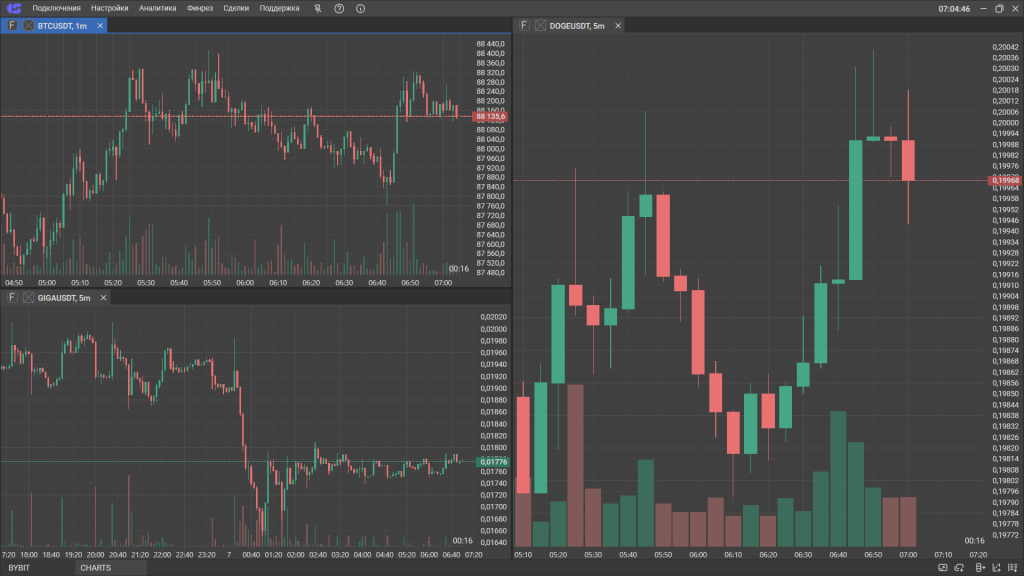This screenshot has width=1024, height=576.
Task: Toggle the F button on the DOGEUSDT panel
Action: (525, 25)
